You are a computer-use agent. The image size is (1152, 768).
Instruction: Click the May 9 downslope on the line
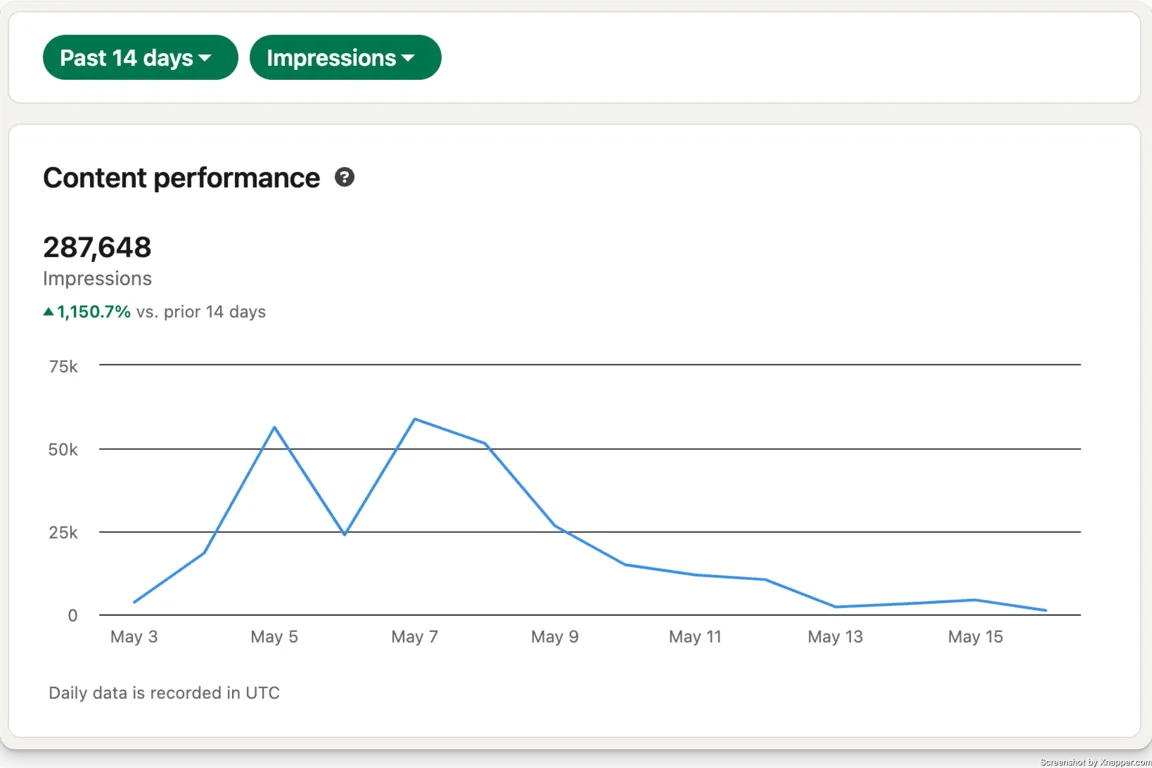(x=555, y=523)
